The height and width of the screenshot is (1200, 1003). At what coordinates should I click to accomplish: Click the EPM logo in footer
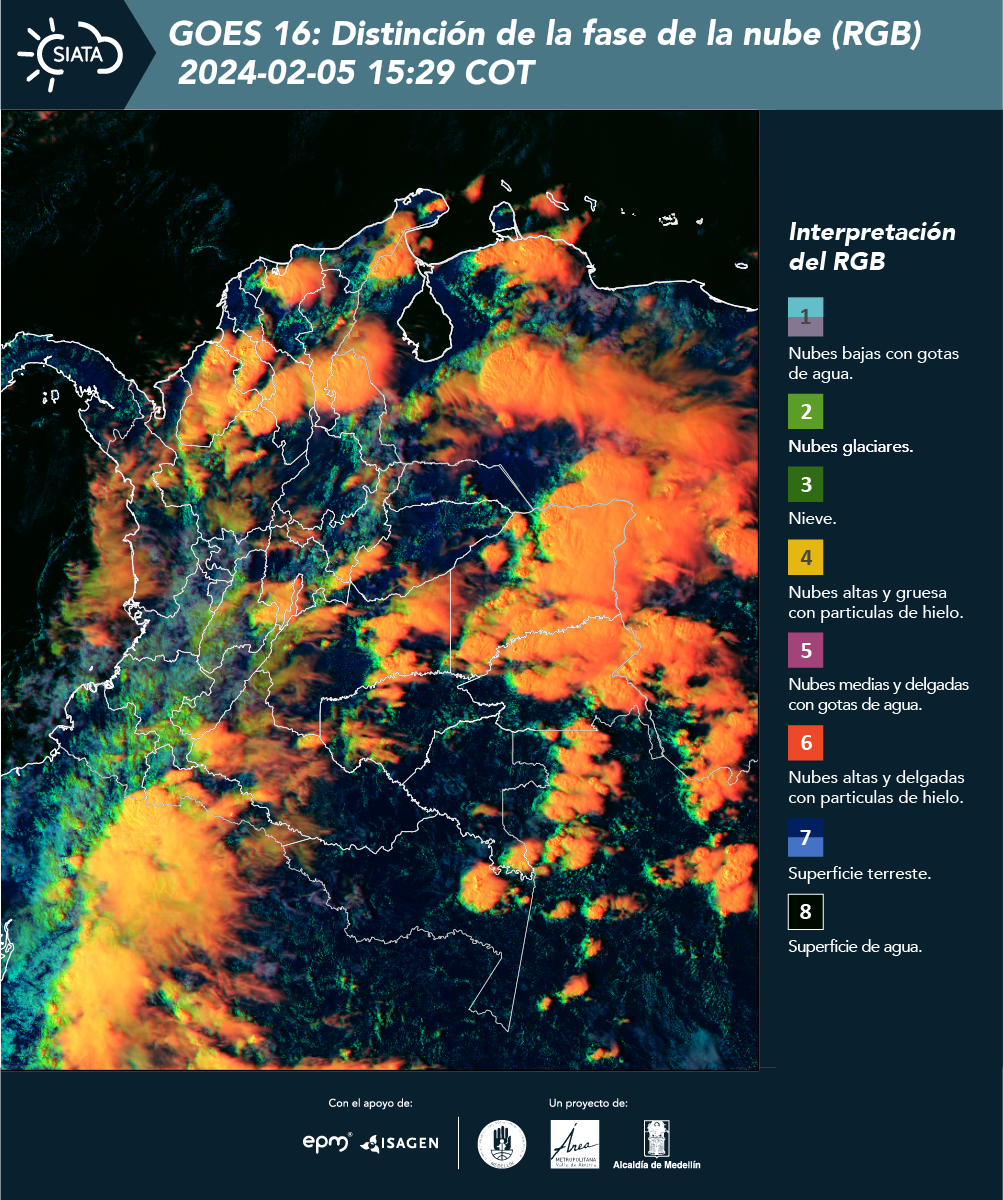[327, 1141]
